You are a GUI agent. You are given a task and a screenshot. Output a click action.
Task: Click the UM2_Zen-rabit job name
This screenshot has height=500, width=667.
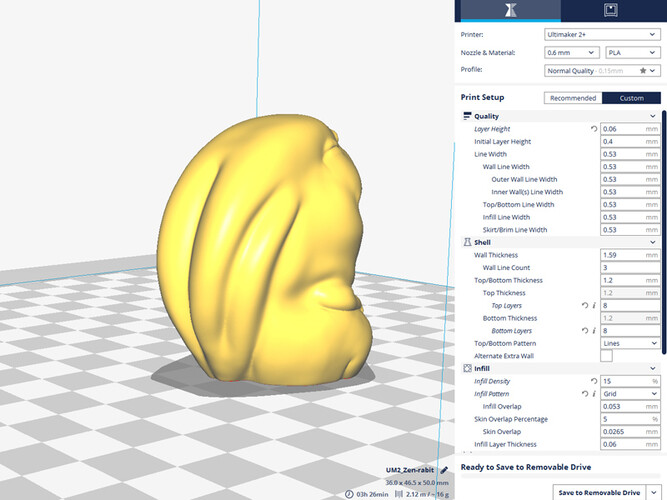click(410, 470)
